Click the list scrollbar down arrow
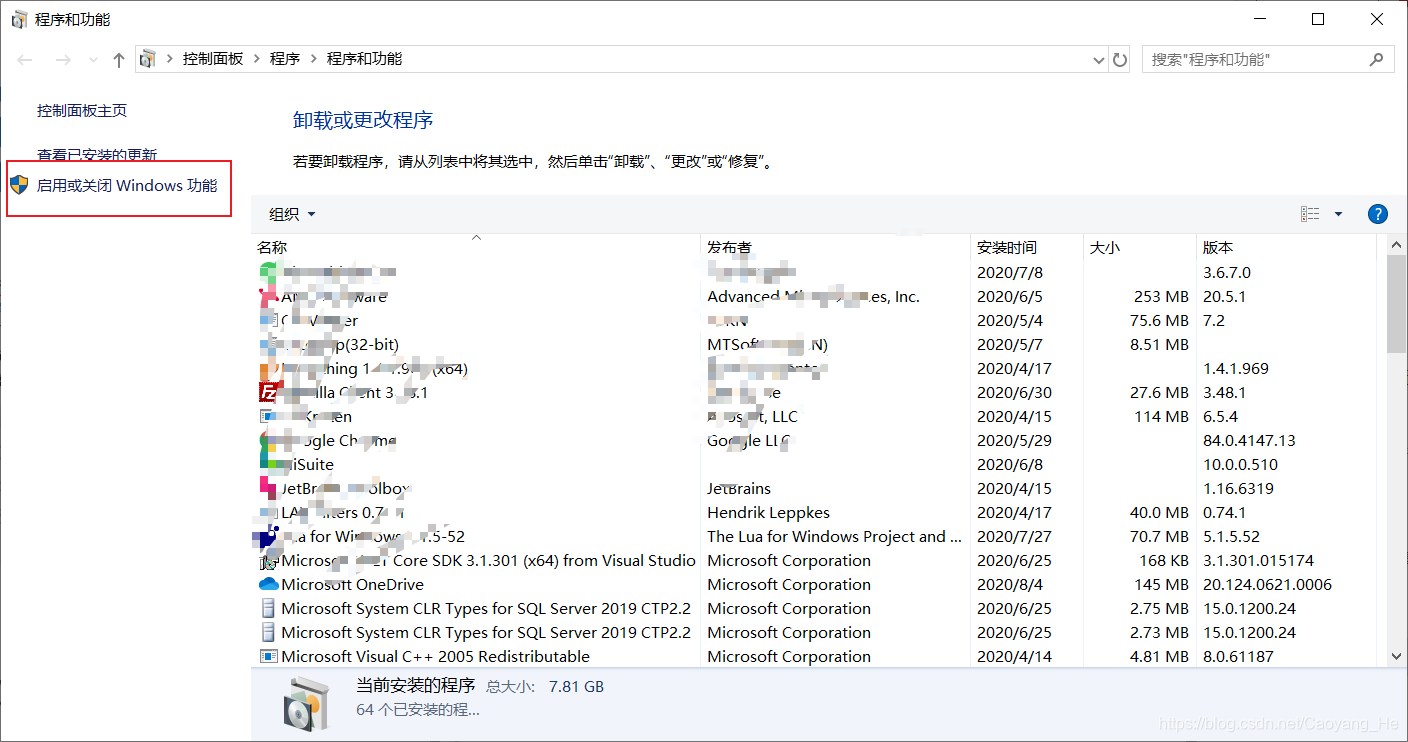This screenshot has width=1408, height=742. [x=1397, y=657]
